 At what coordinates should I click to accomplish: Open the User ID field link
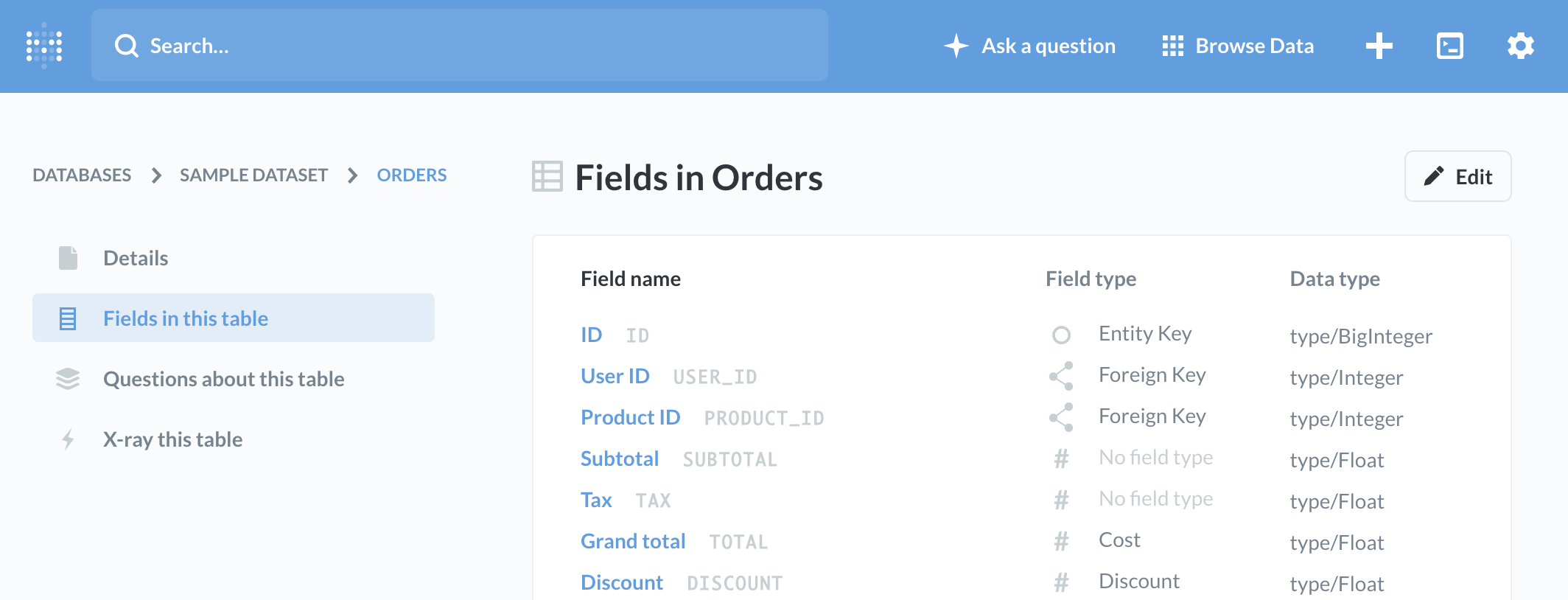tap(615, 376)
